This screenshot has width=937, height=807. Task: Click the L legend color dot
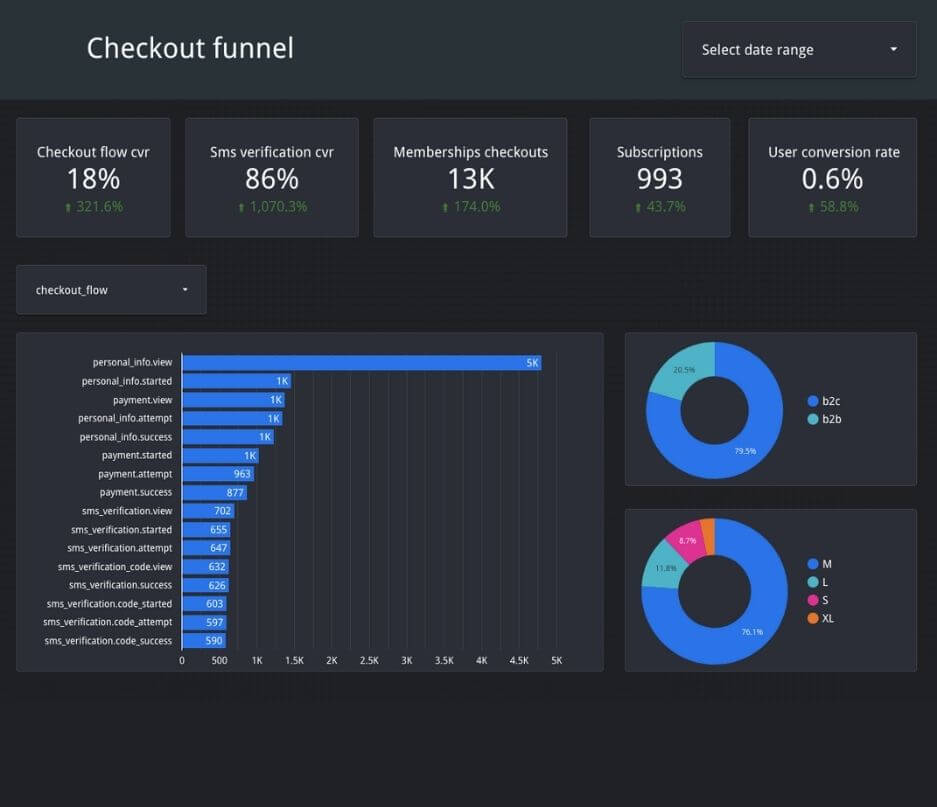pyautogui.click(x=813, y=582)
